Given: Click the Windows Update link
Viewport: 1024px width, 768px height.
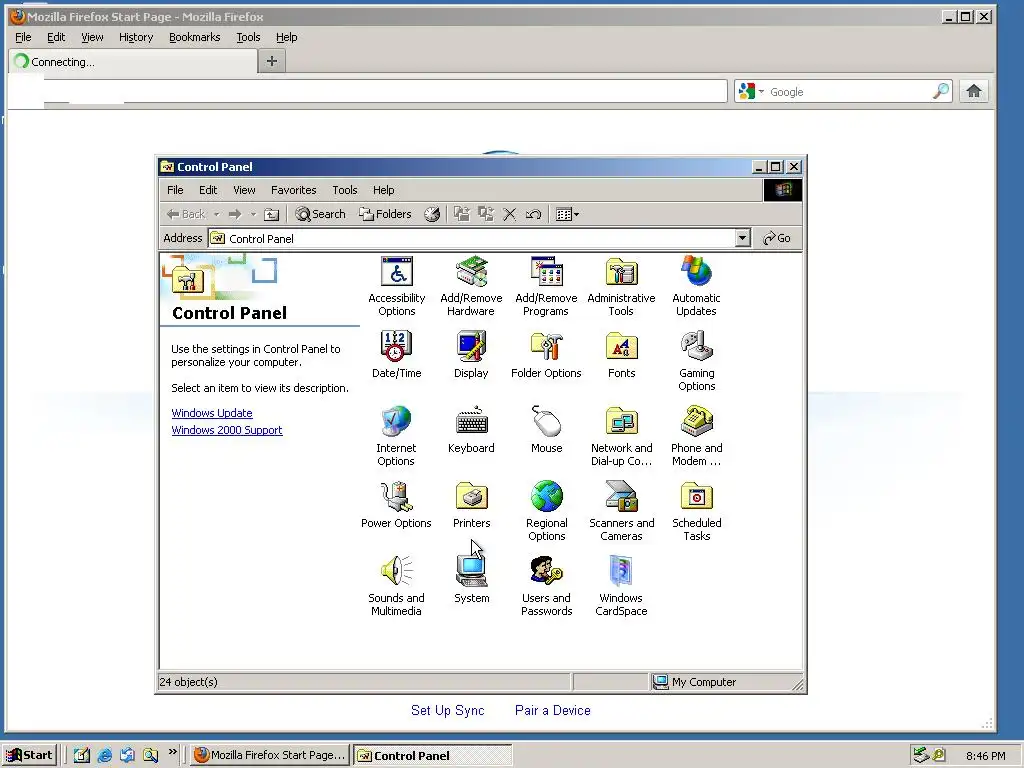Looking at the screenshot, I should coord(212,413).
